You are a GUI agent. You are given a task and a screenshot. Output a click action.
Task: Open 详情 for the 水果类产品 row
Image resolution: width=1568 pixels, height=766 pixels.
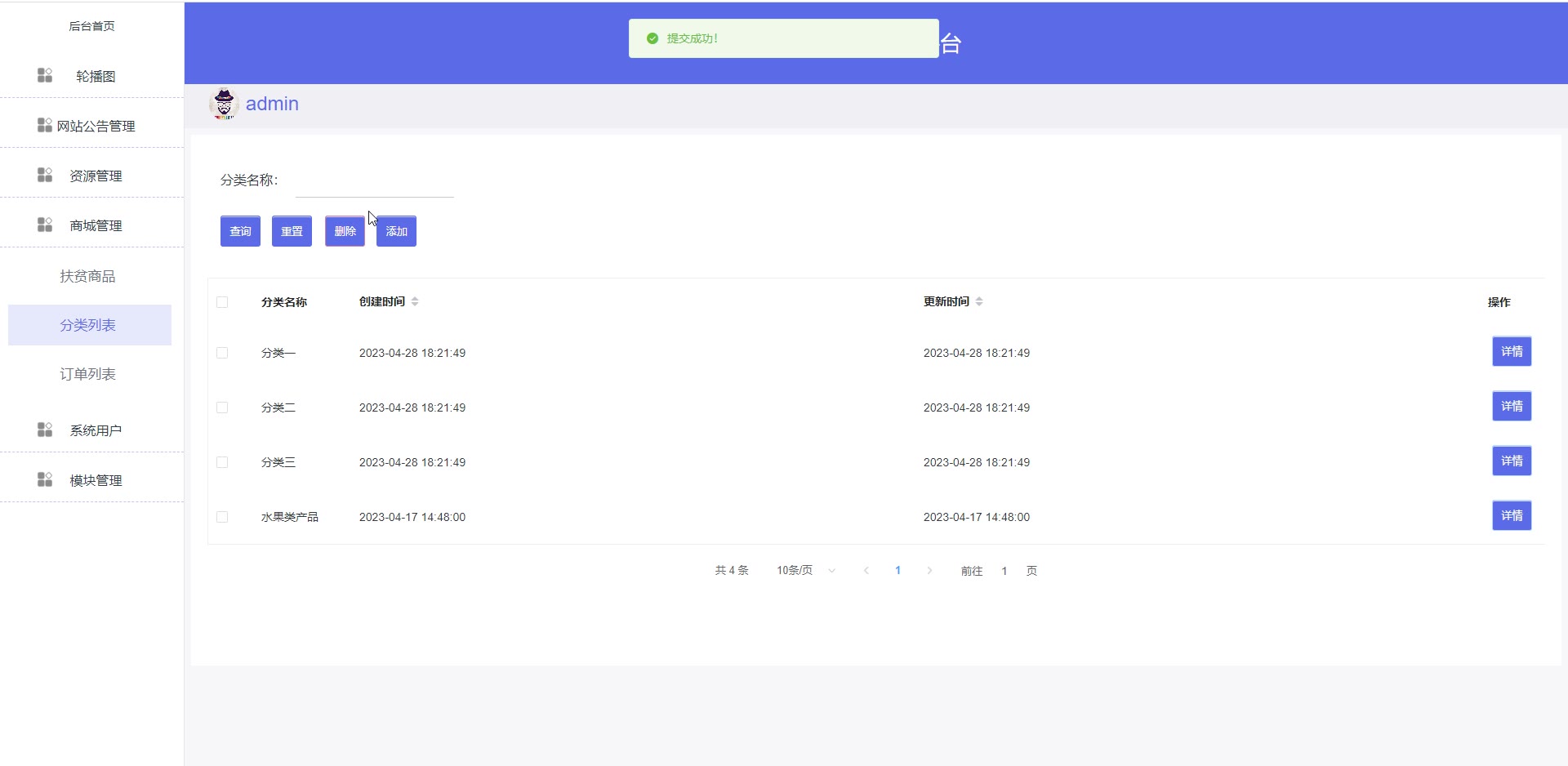(x=1512, y=516)
